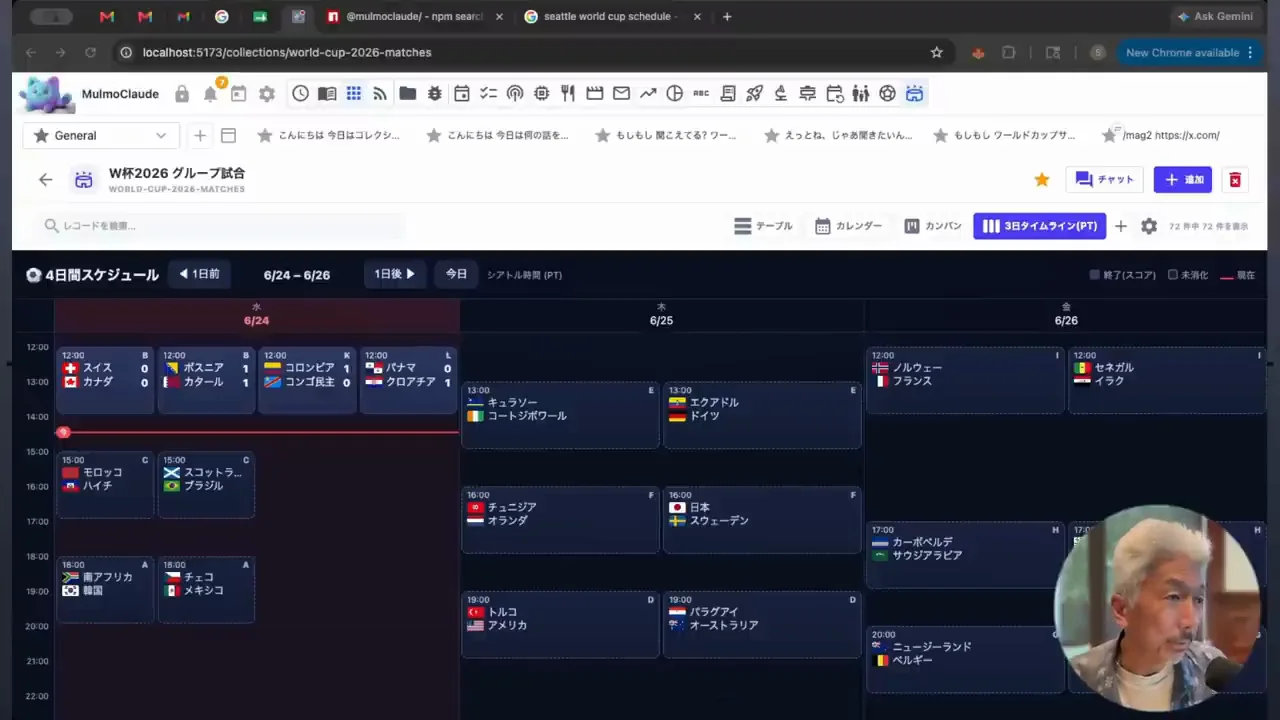
Task: Open the notifications bell
Action: point(210,94)
